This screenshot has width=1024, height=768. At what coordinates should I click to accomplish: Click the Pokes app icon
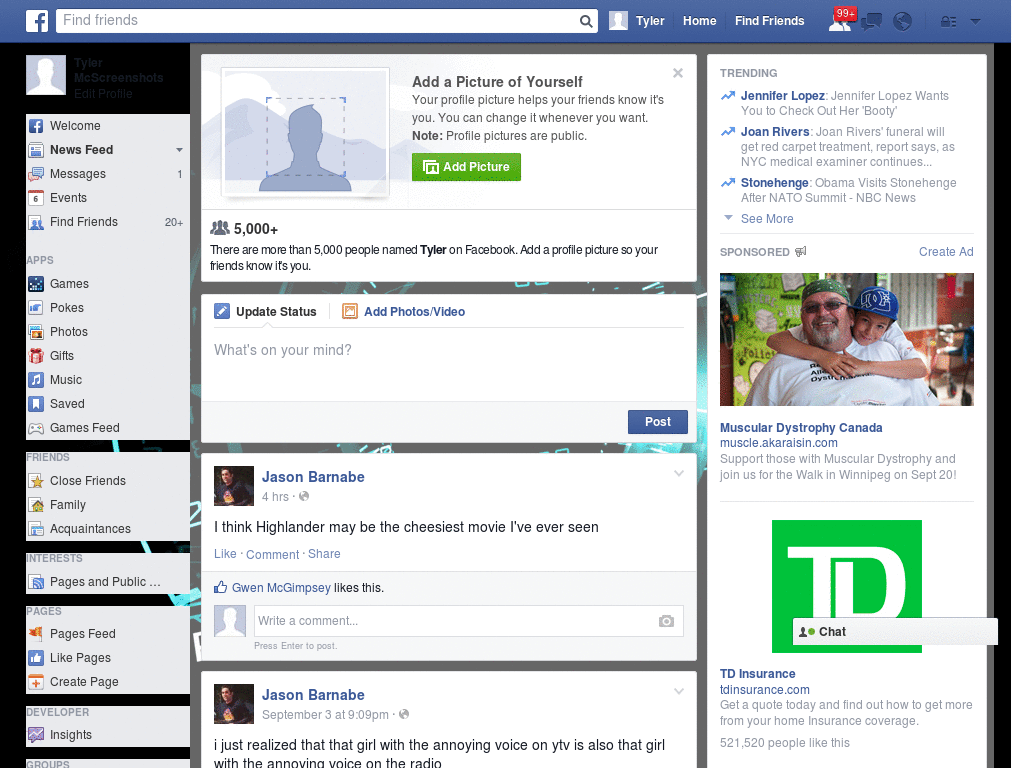click(x=36, y=308)
